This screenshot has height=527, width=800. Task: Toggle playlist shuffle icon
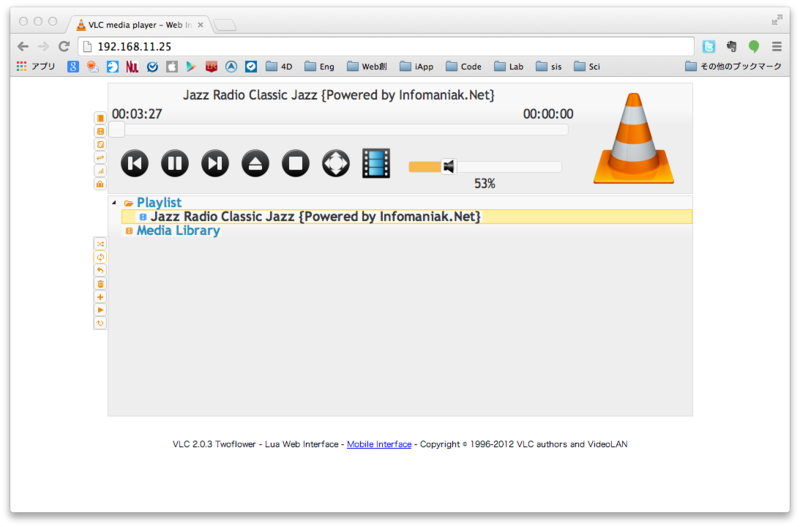[100, 244]
